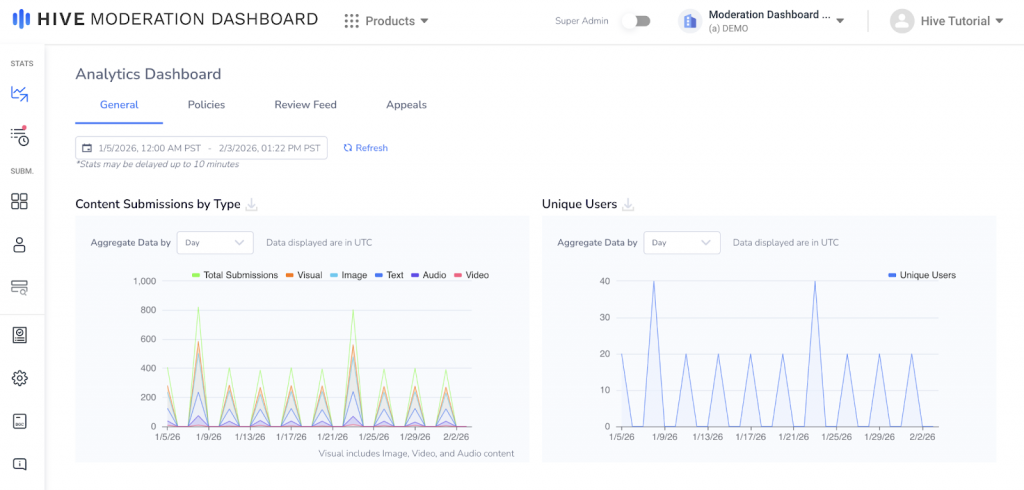The image size is (1024, 490).
Task: Click the Refresh link
Action: pos(365,148)
